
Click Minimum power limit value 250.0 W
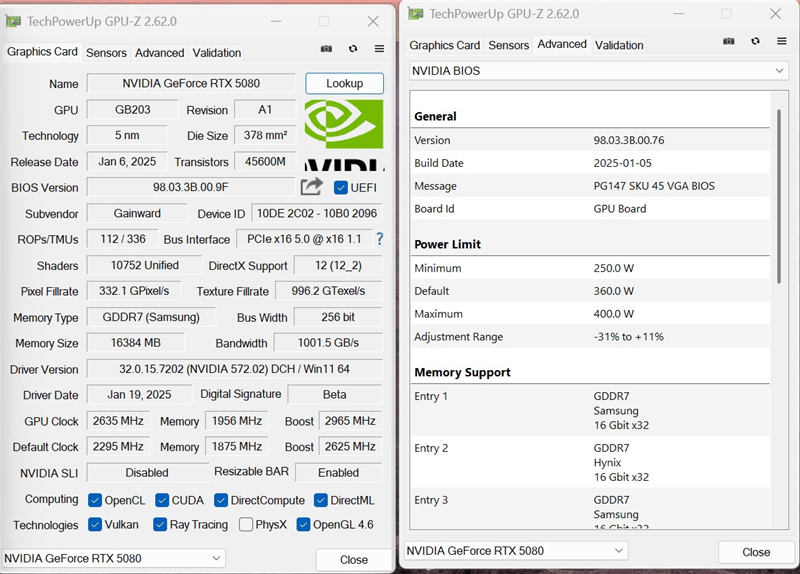[x=613, y=268]
